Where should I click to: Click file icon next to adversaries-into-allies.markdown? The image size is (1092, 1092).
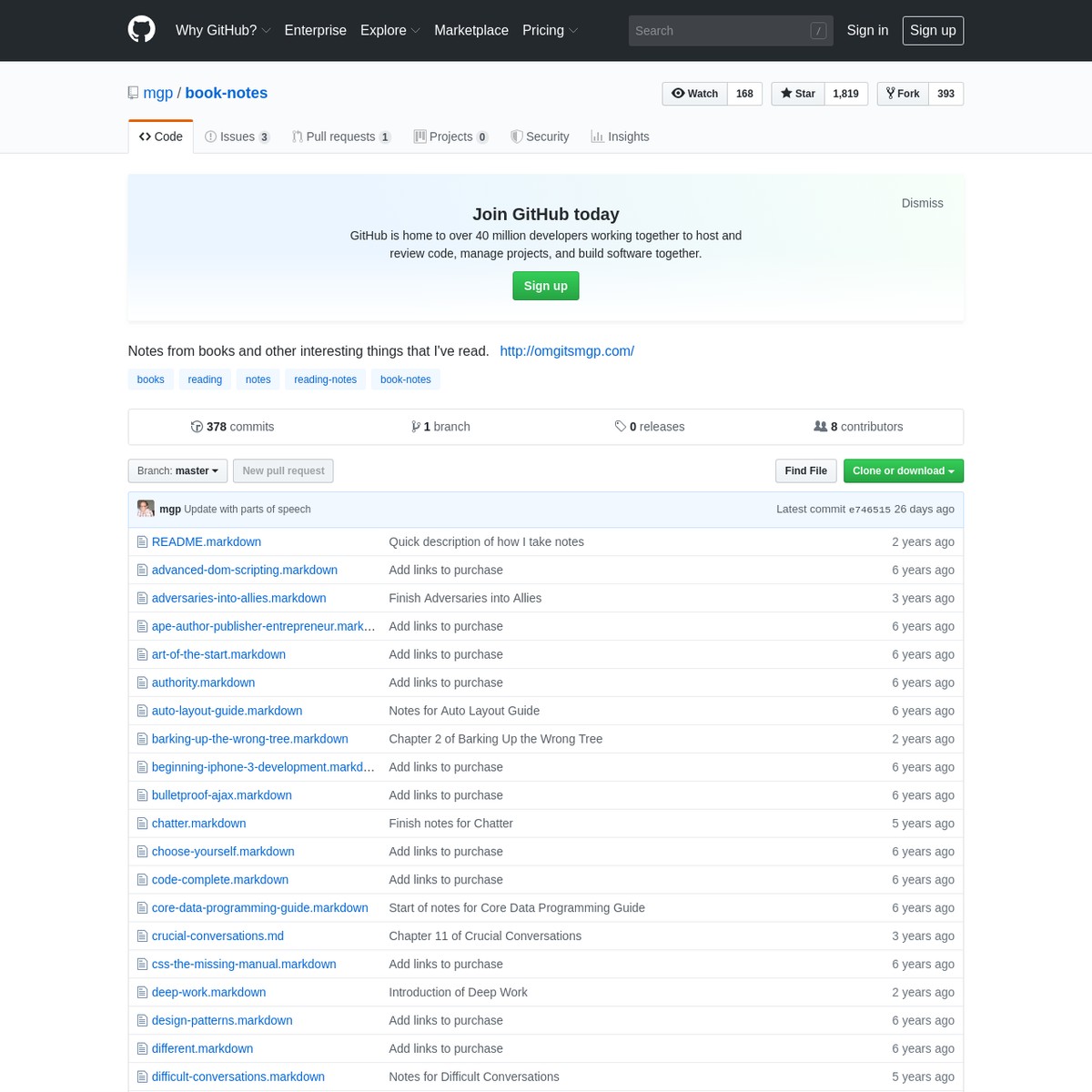point(142,598)
